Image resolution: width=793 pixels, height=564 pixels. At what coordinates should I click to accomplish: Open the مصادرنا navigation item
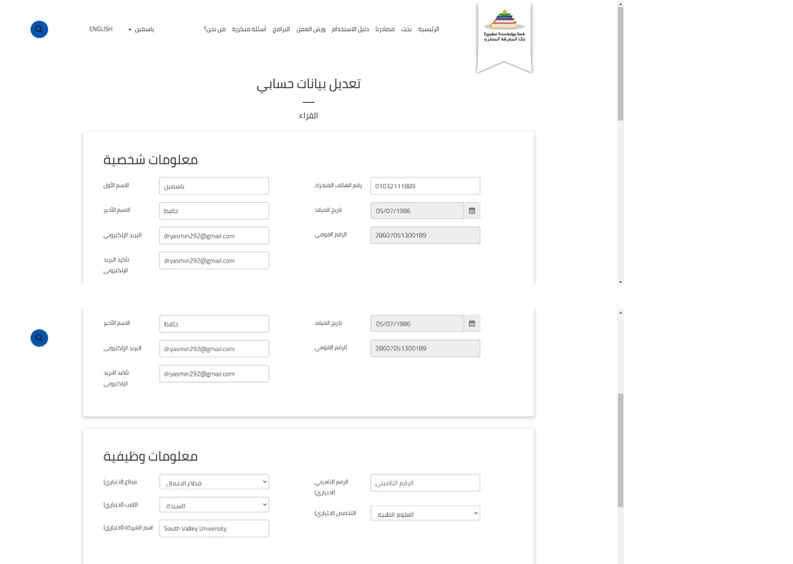(385, 29)
